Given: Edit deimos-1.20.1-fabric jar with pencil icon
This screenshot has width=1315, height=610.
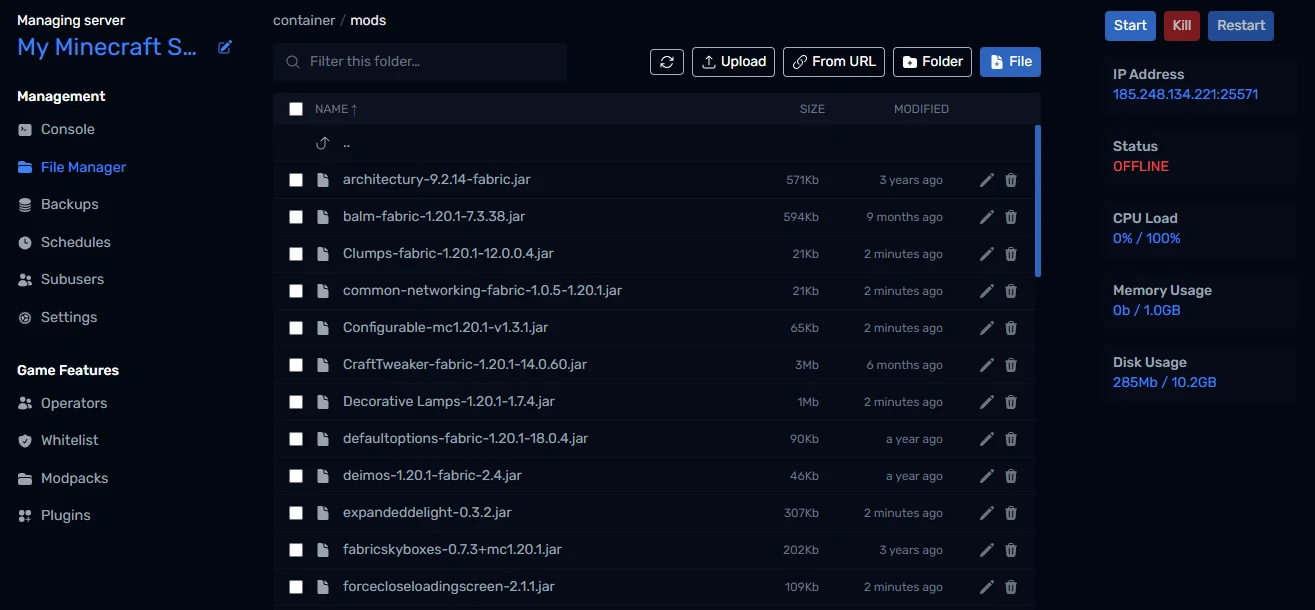Looking at the screenshot, I should coord(987,476).
